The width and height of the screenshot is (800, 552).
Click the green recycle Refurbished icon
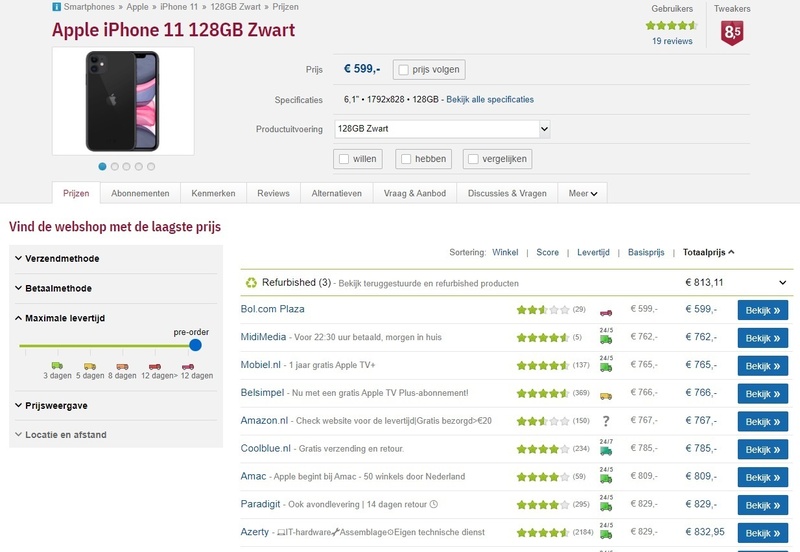click(251, 283)
